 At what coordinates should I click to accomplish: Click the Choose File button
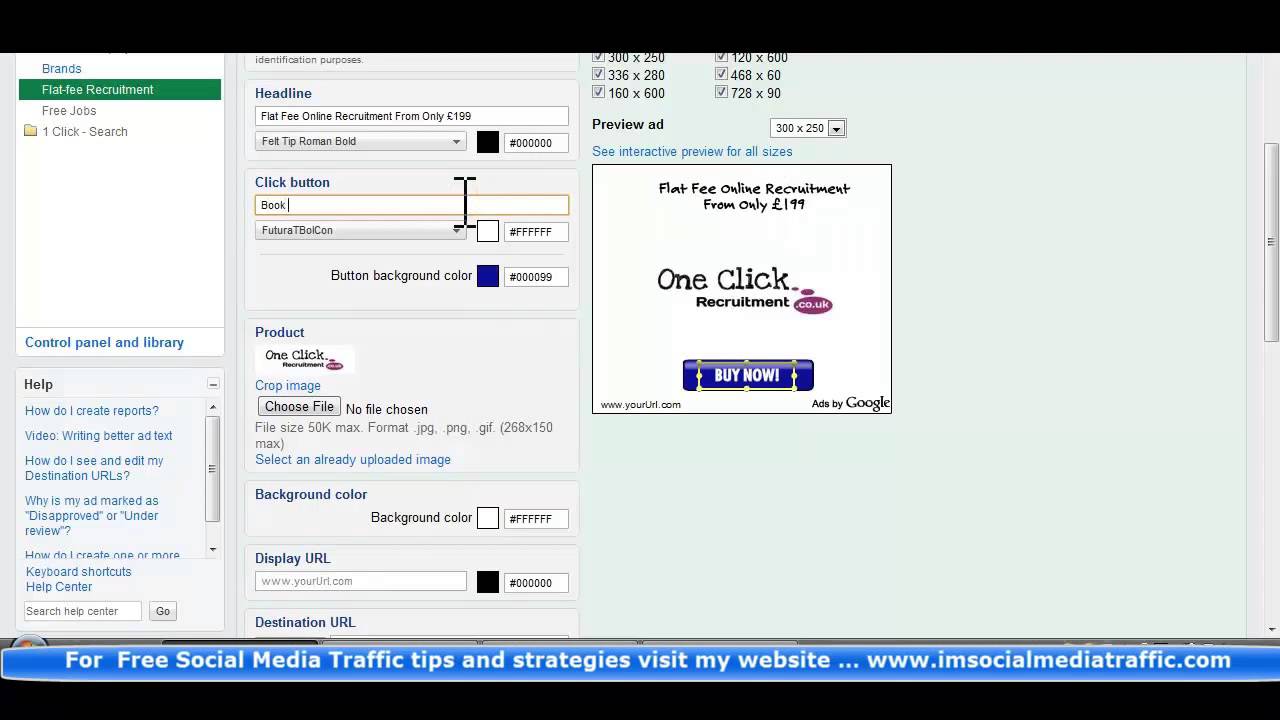pos(298,407)
